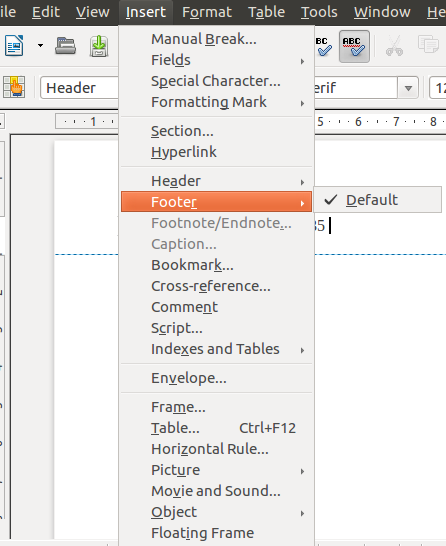This screenshot has width=446, height=546.
Task: Click the New Document icon
Action: 14,46
